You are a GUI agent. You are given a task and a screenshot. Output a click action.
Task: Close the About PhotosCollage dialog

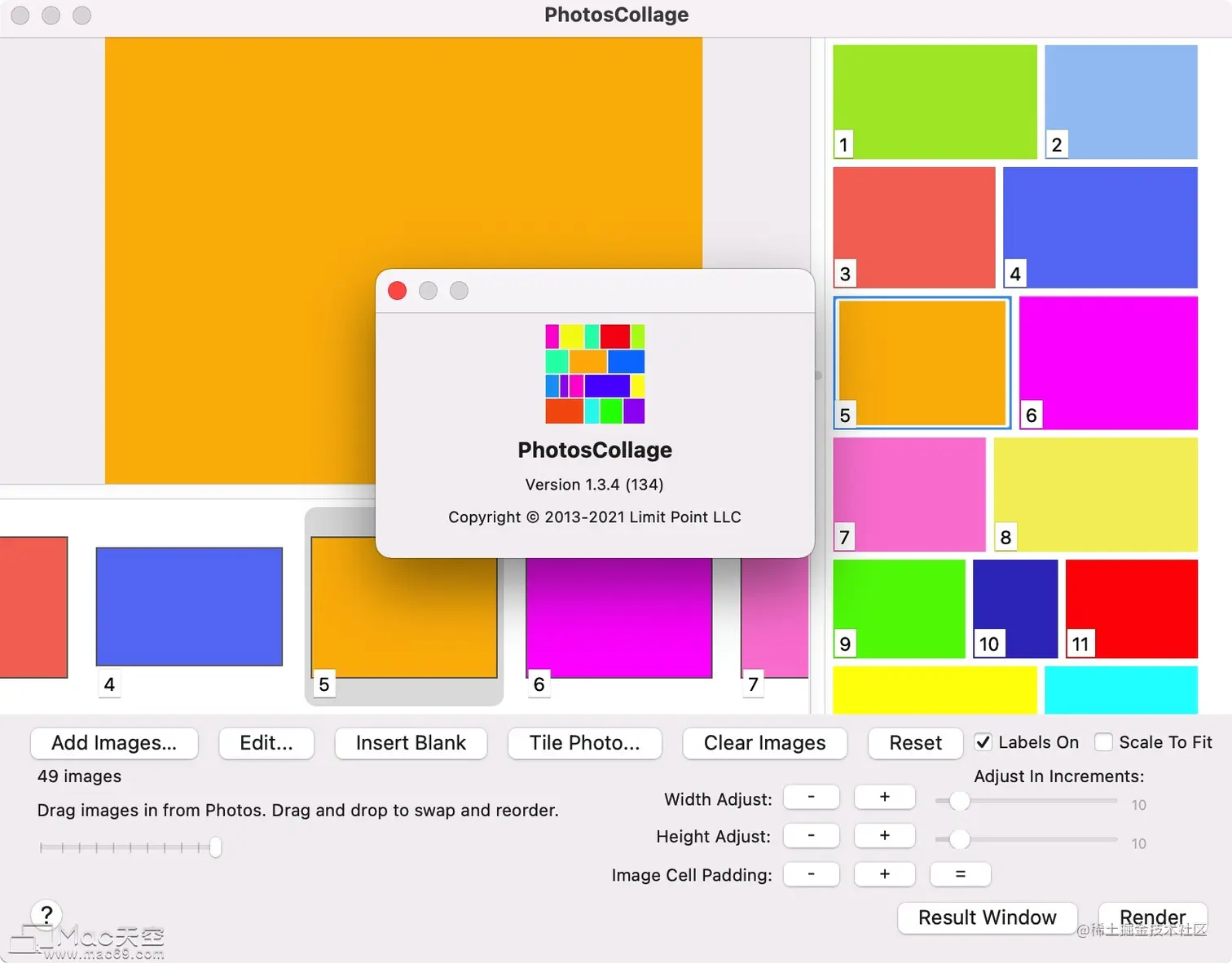point(398,291)
